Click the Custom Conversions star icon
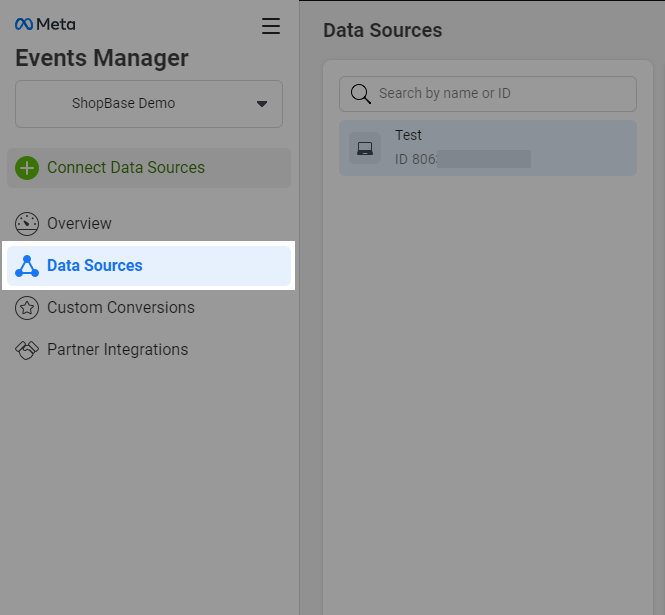Image resolution: width=665 pixels, height=615 pixels. pyautogui.click(x=27, y=308)
